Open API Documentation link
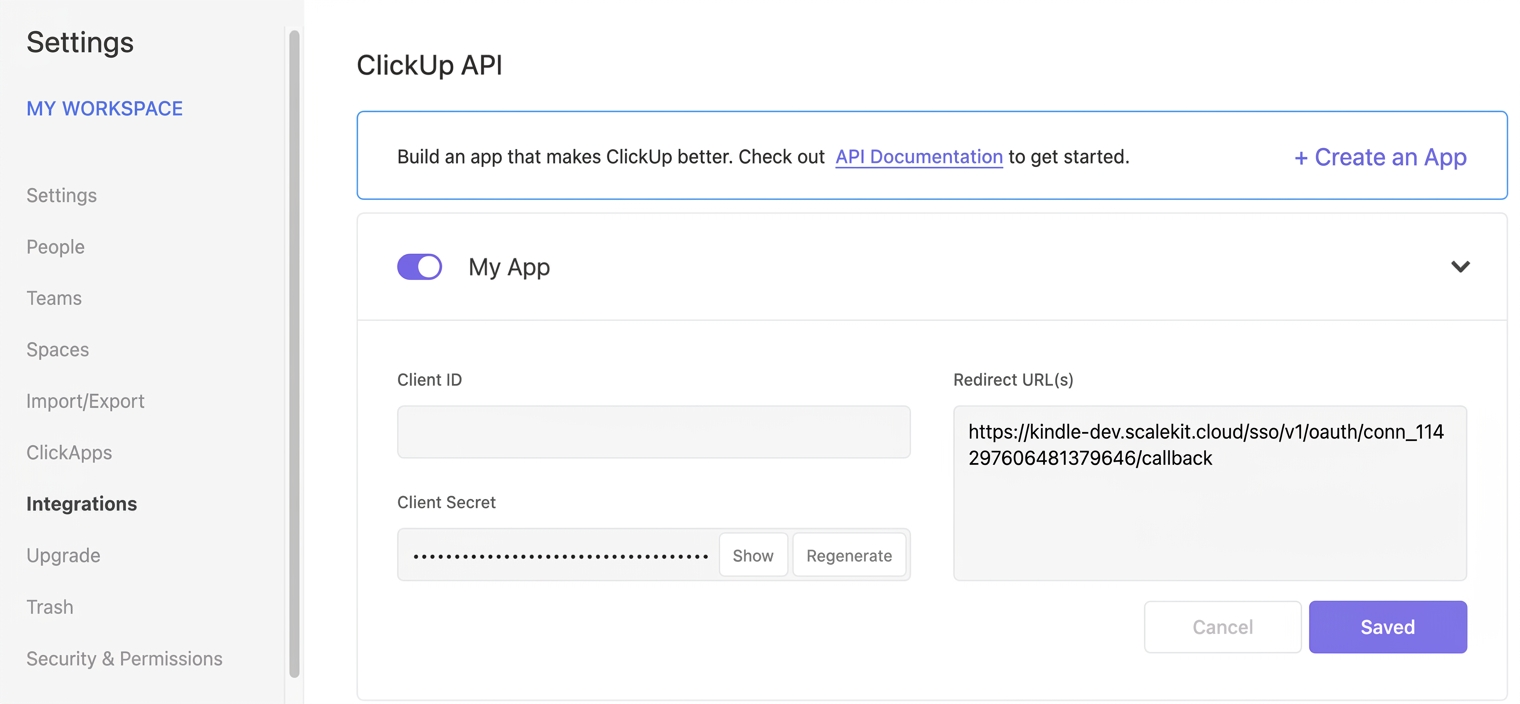1520x704 pixels. pyautogui.click(x=918, y=157)
